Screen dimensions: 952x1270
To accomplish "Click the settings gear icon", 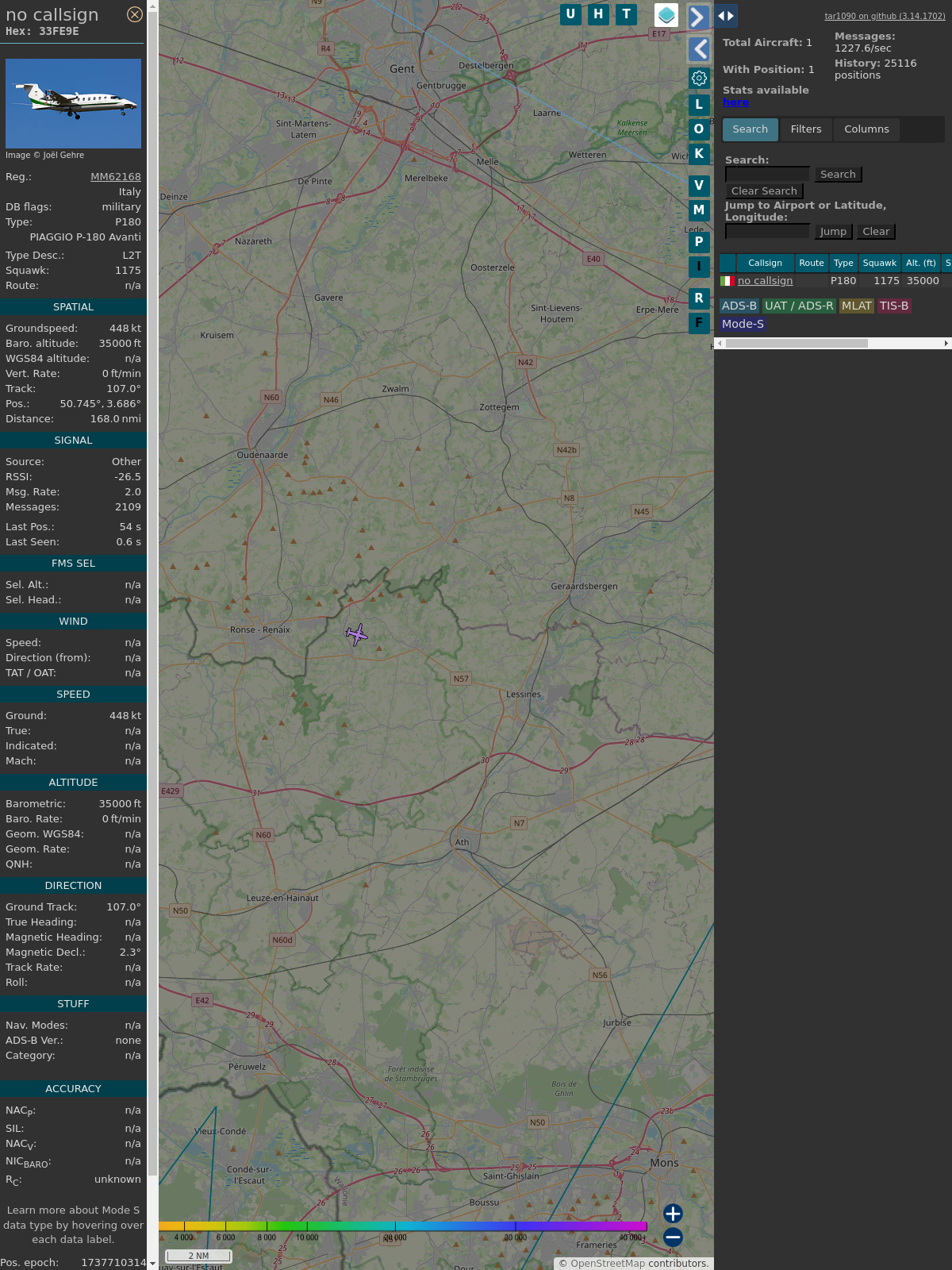I will pos(699,78).
